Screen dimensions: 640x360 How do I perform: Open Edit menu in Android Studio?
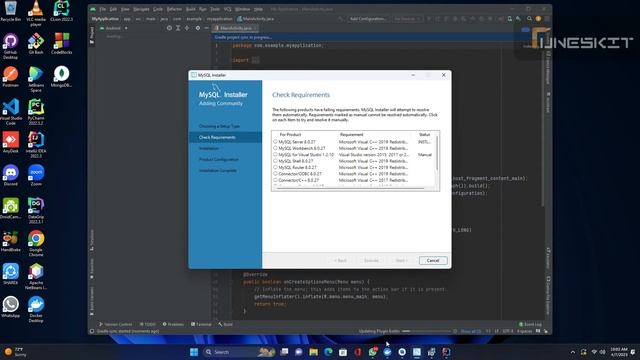[x=113, y=9]
